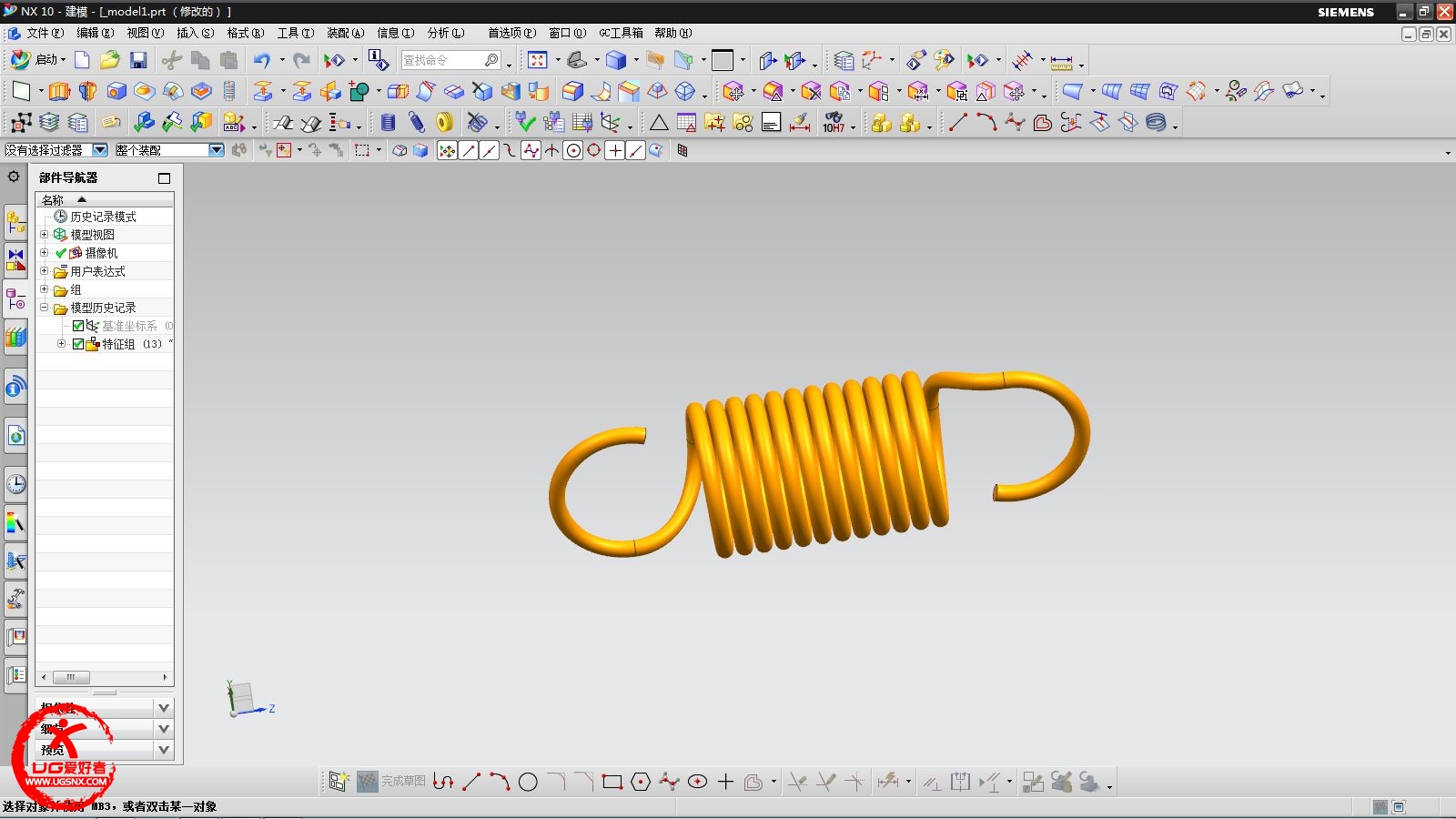
Task: Select the Extrude tool icon
Action: [59, 91]
